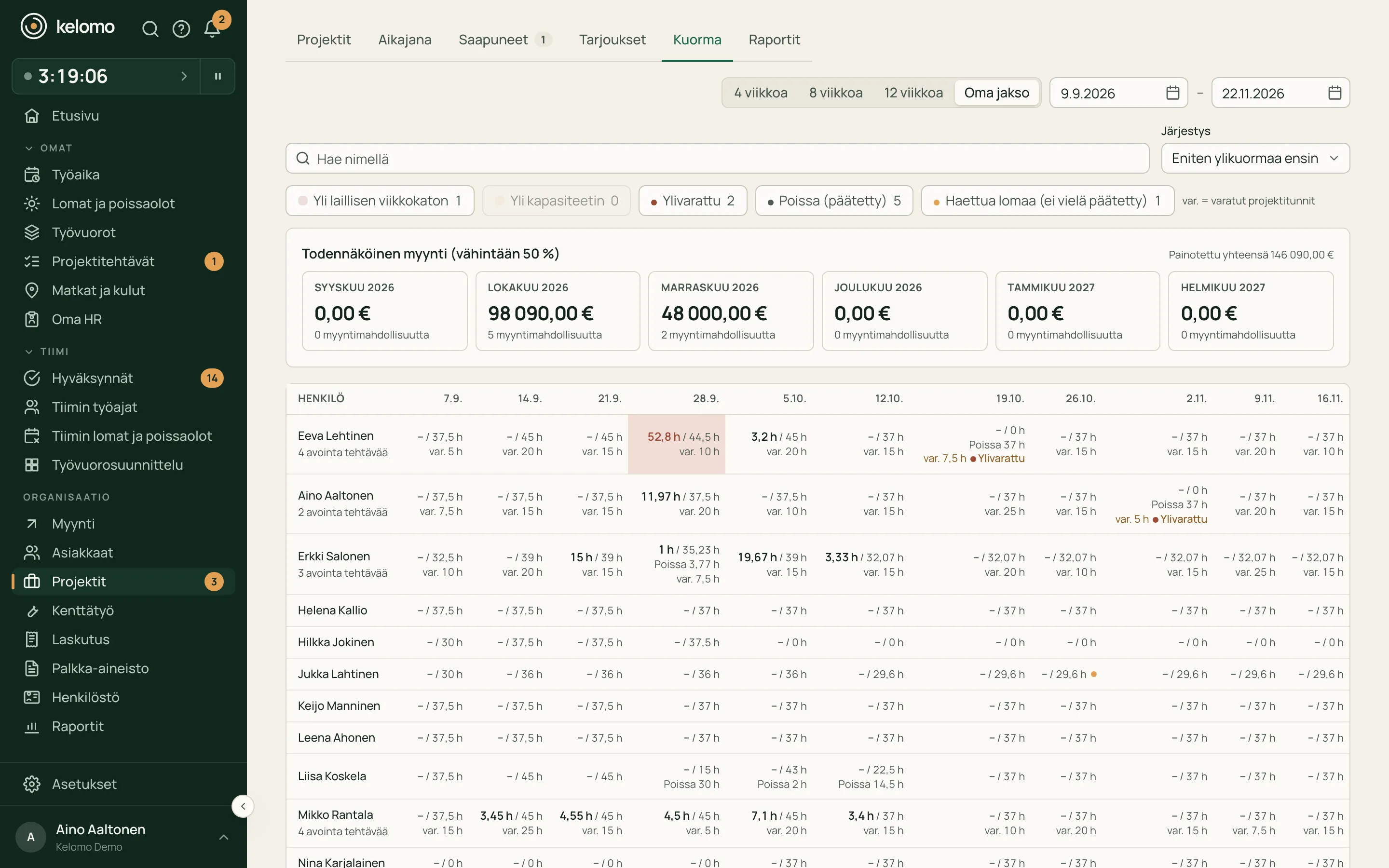This screenshot has width=1389, height=868.
Task: Collapse the TIIMI sidebar section
Action: pyautogui.click(x=46, y=352)
